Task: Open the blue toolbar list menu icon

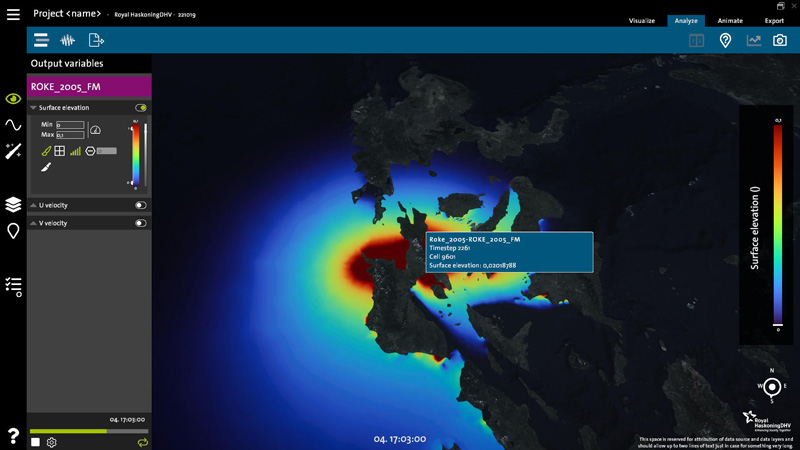Action: click(41, 40)
